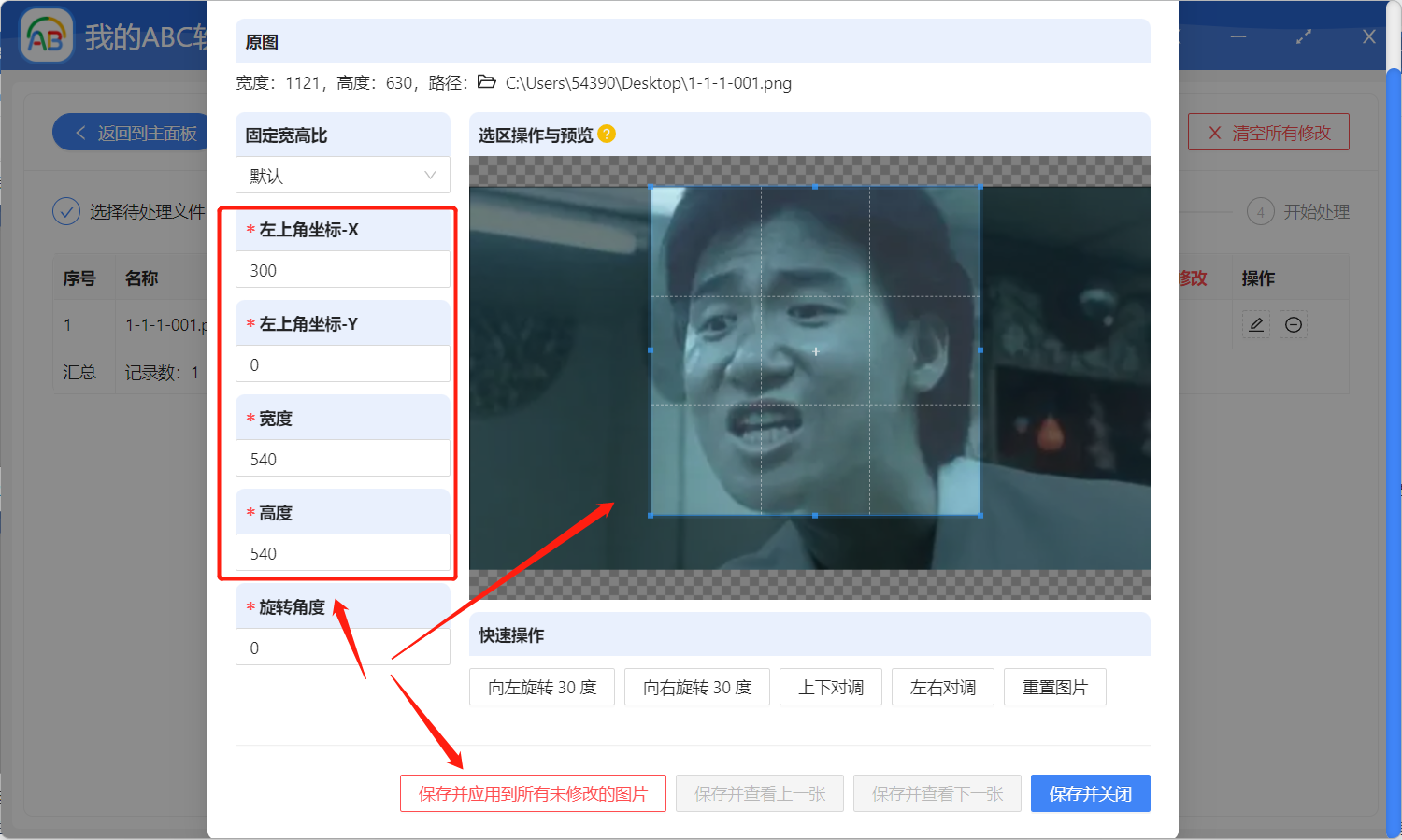This screenshot has width=1402, height=840.
Task: Click the blue checkmark circle beside 选择待处理文件
Action: pos(66,211)
